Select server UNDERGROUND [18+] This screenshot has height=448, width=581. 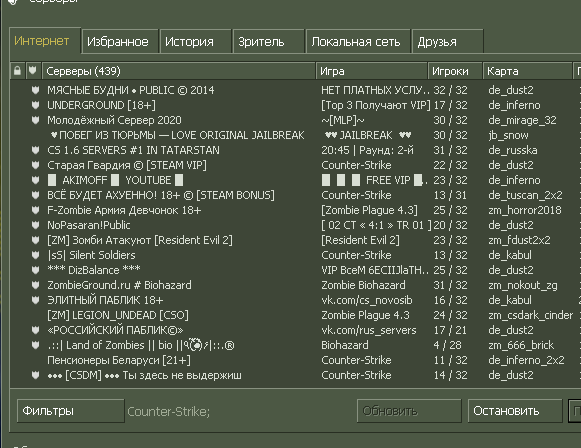click(102, 105)
